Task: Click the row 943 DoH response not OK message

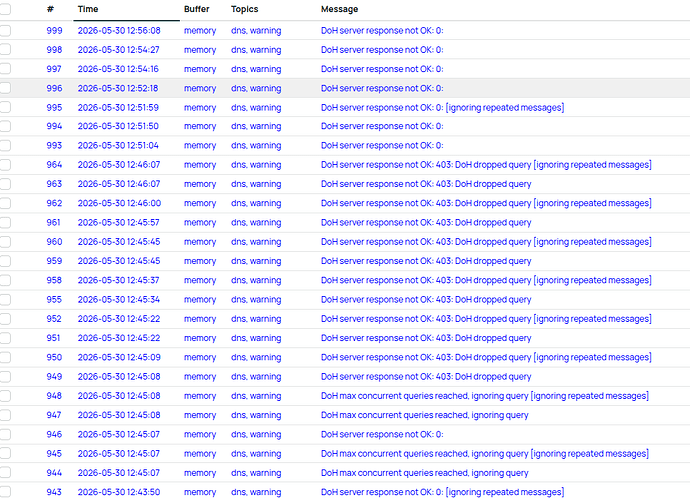Action: 443,492
